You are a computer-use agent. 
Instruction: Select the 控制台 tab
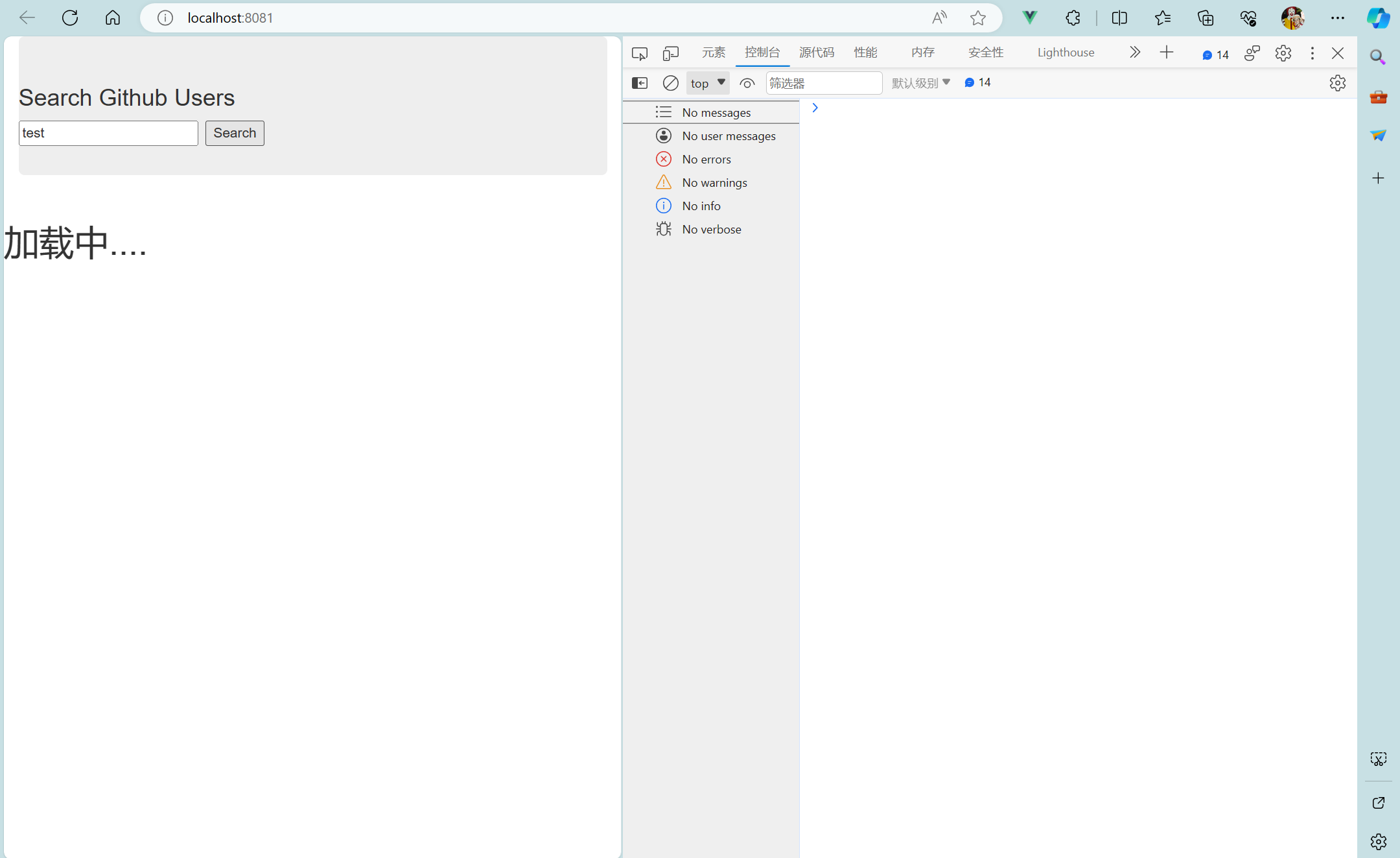762,52
